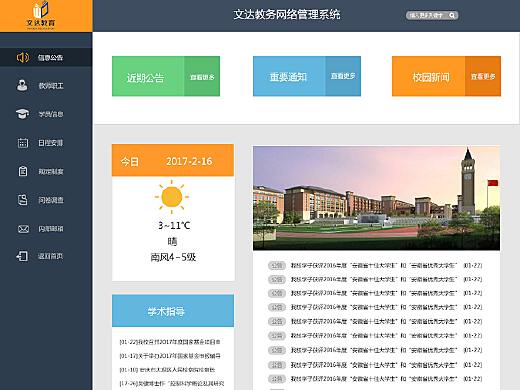Click the sunny weather icon
Viewport: 520px width, 390px height.
tap(172, 197)
